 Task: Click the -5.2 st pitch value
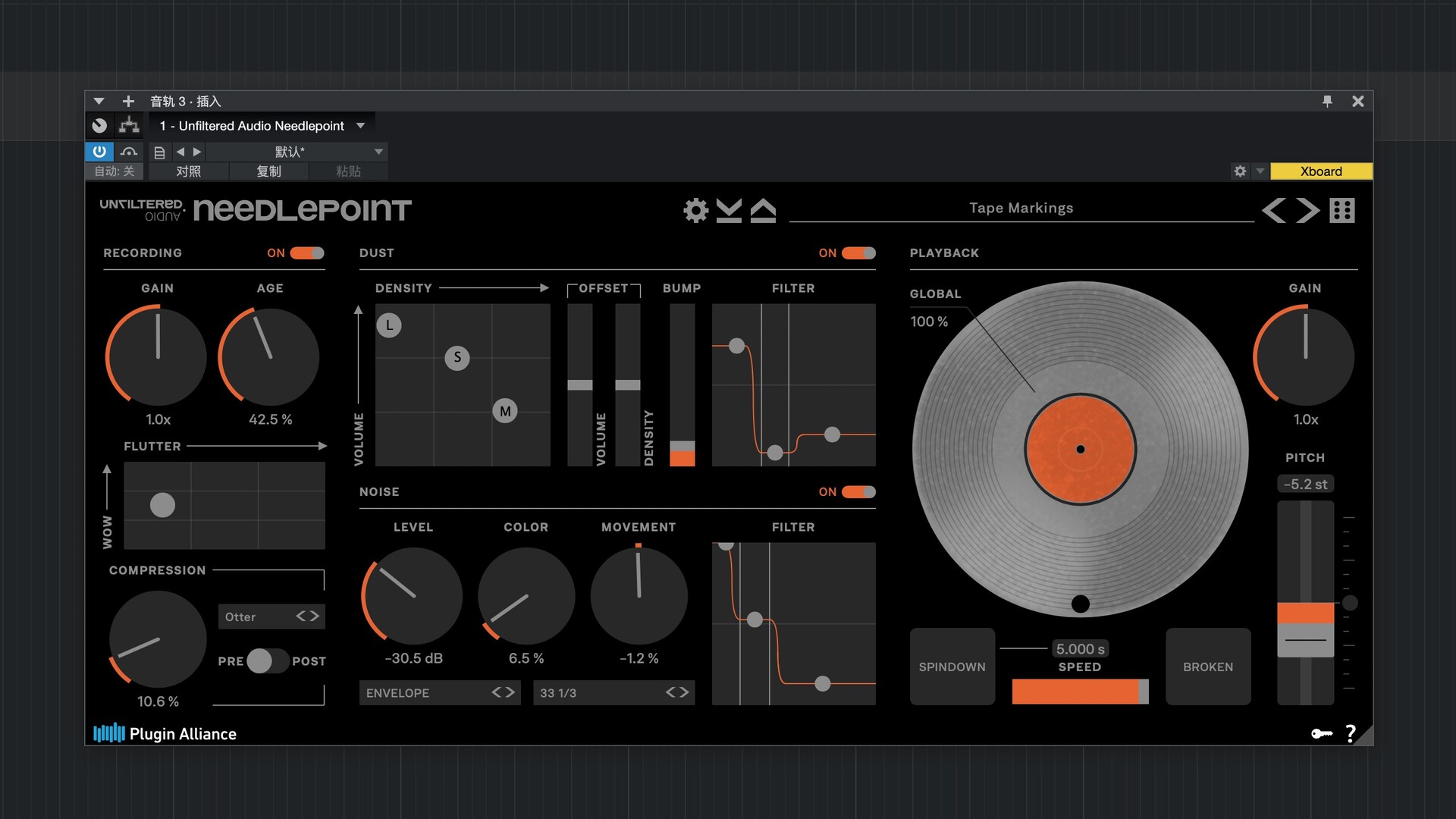[x=1305, y=484]
